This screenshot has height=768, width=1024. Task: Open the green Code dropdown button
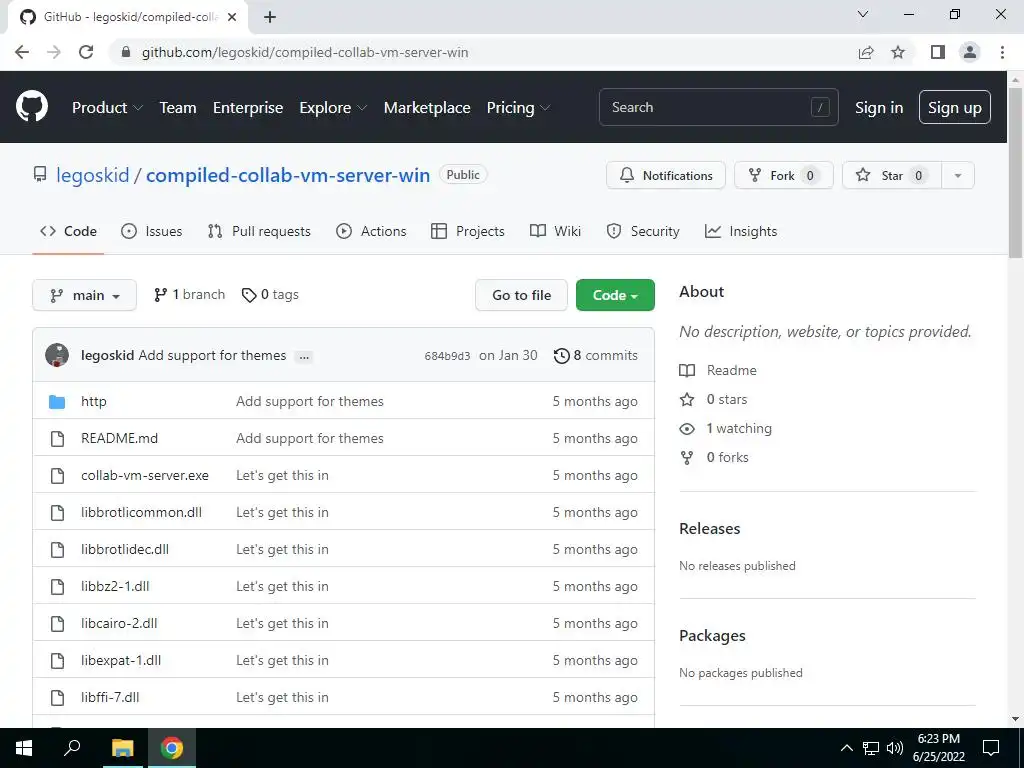[x=615, y=295]
